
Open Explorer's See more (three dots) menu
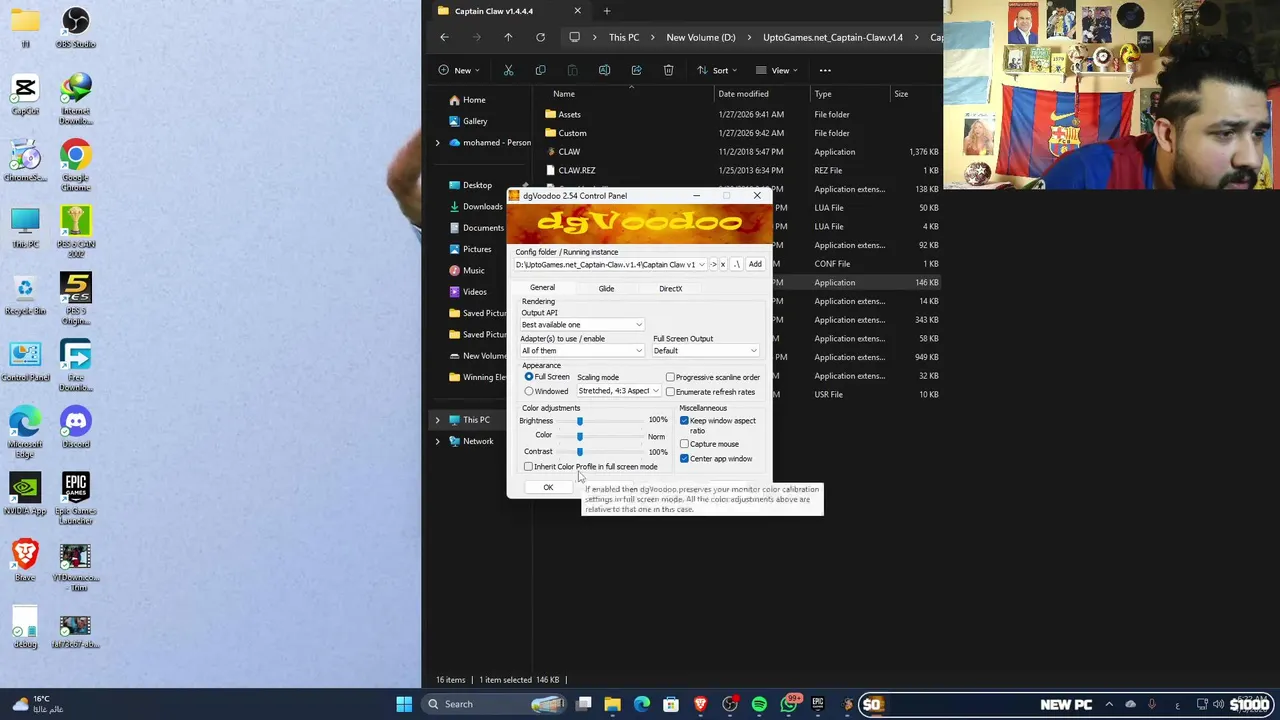point(825,70)
